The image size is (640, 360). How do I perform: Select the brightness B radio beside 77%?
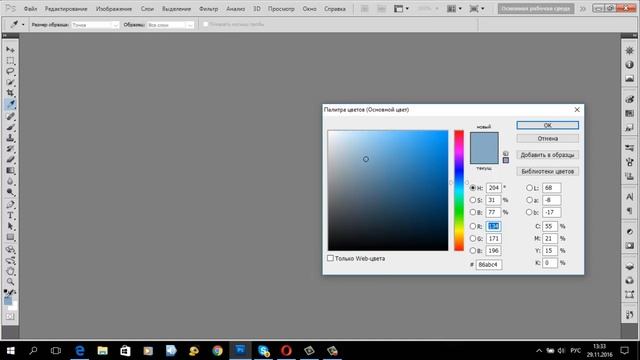click(473, 212)
